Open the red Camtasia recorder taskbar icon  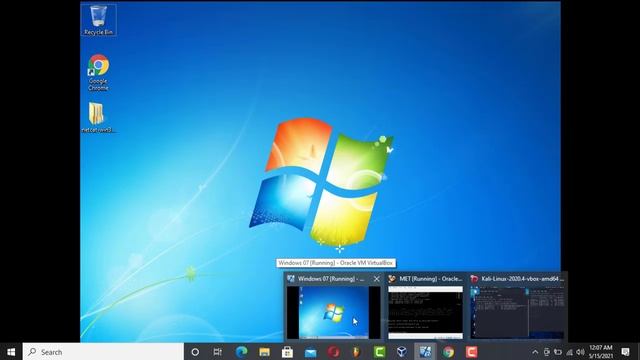point(471,352)
